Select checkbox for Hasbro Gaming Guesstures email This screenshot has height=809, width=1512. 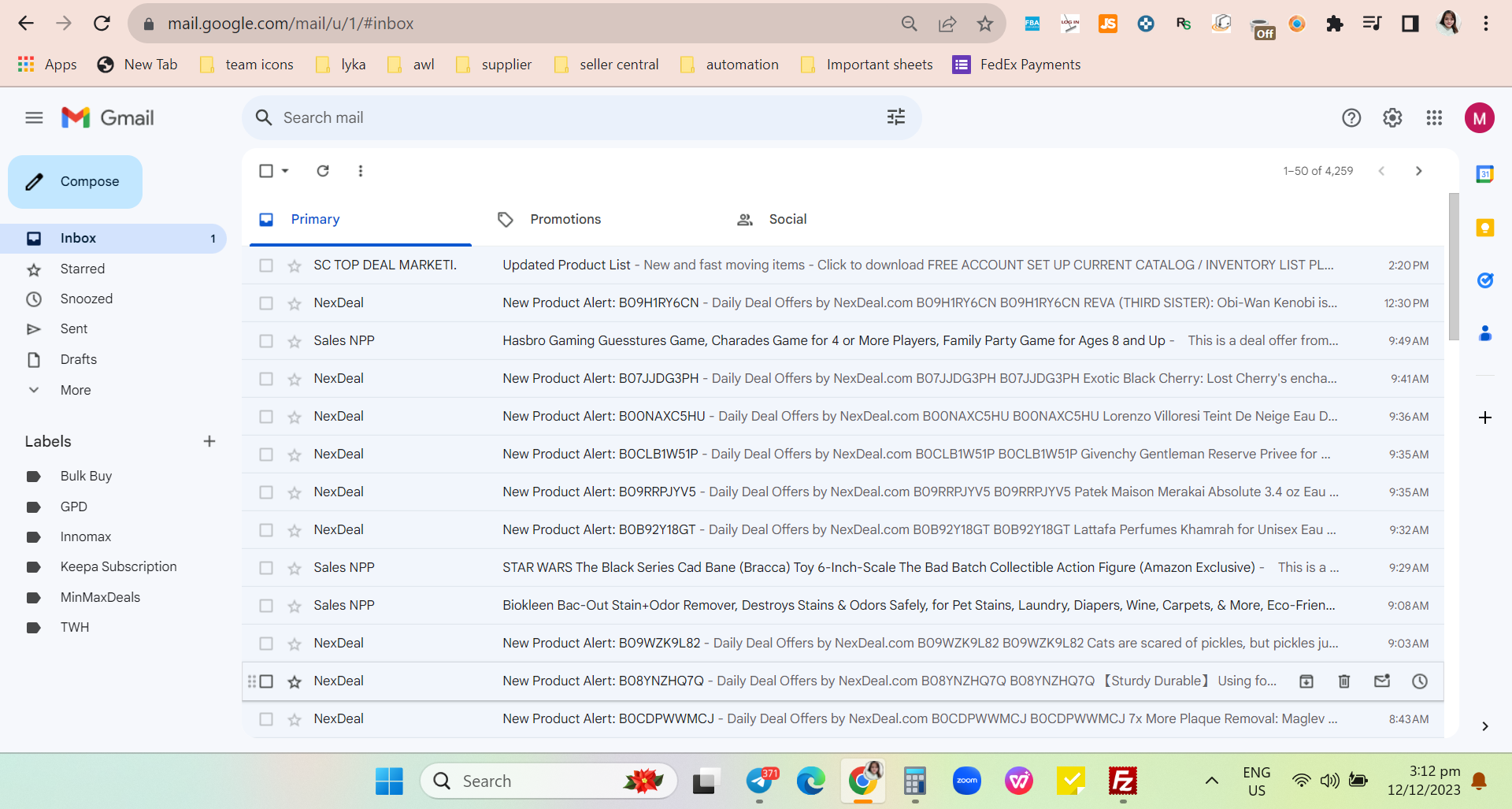(266, 341)
